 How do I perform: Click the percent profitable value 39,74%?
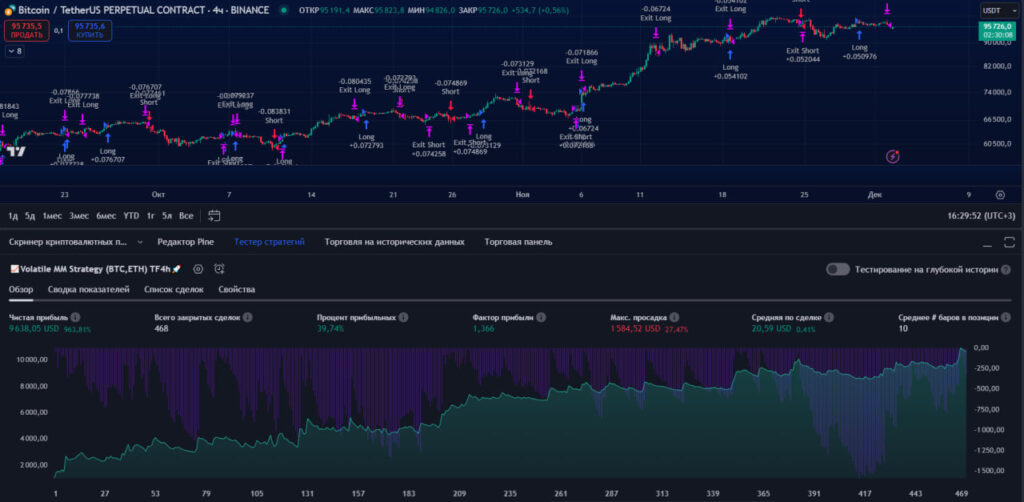(x=330, y=329)
